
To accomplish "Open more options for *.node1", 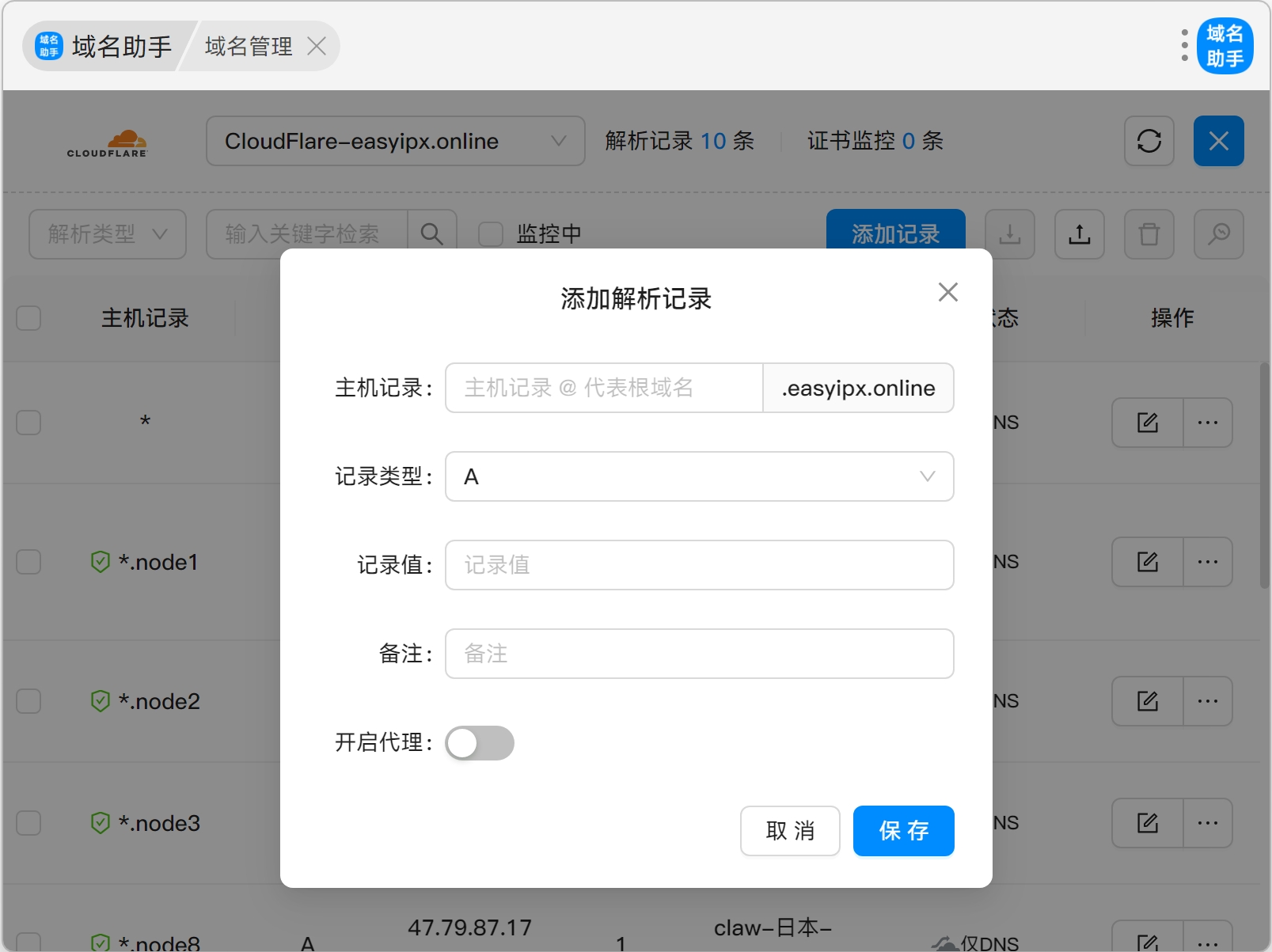I will click(1208, 562).
